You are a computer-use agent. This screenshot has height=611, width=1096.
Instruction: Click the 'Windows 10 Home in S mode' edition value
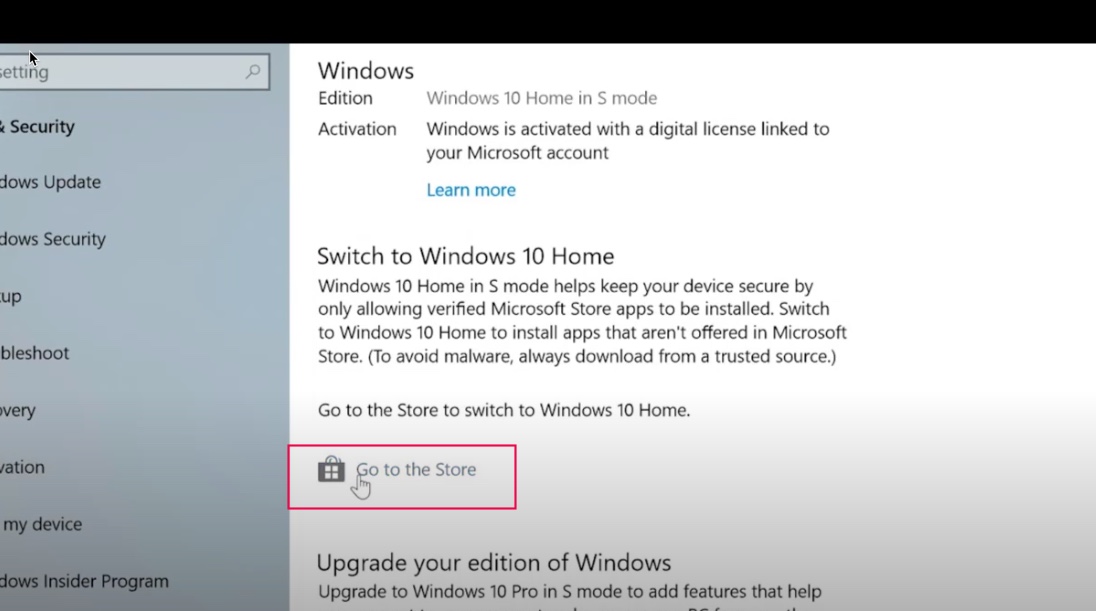(542, 98)
